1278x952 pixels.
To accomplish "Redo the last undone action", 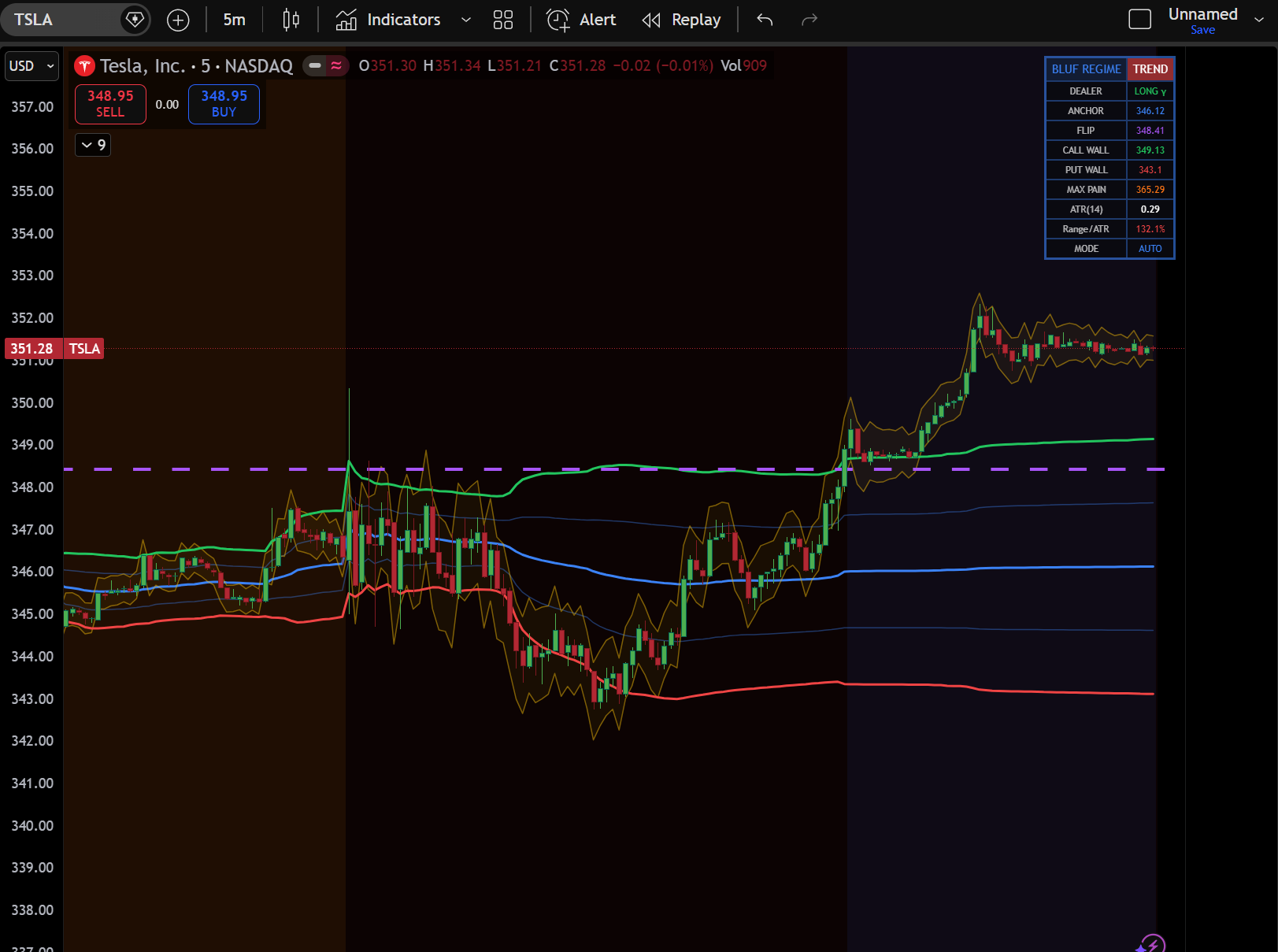I will (809, 20).
